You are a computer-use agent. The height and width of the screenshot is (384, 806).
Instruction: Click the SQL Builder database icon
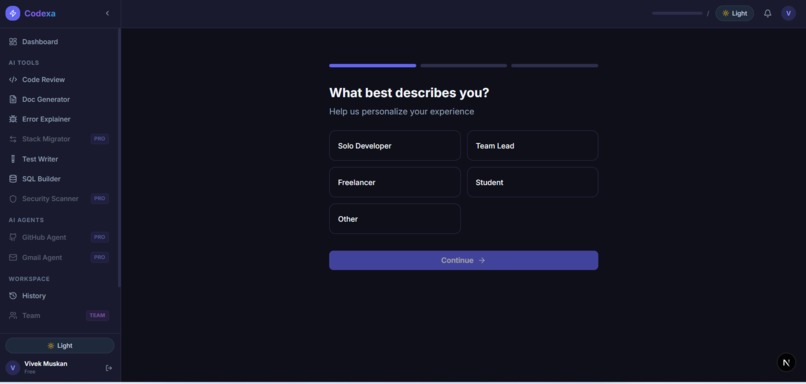pyautogui.click(x=13, y=179)
